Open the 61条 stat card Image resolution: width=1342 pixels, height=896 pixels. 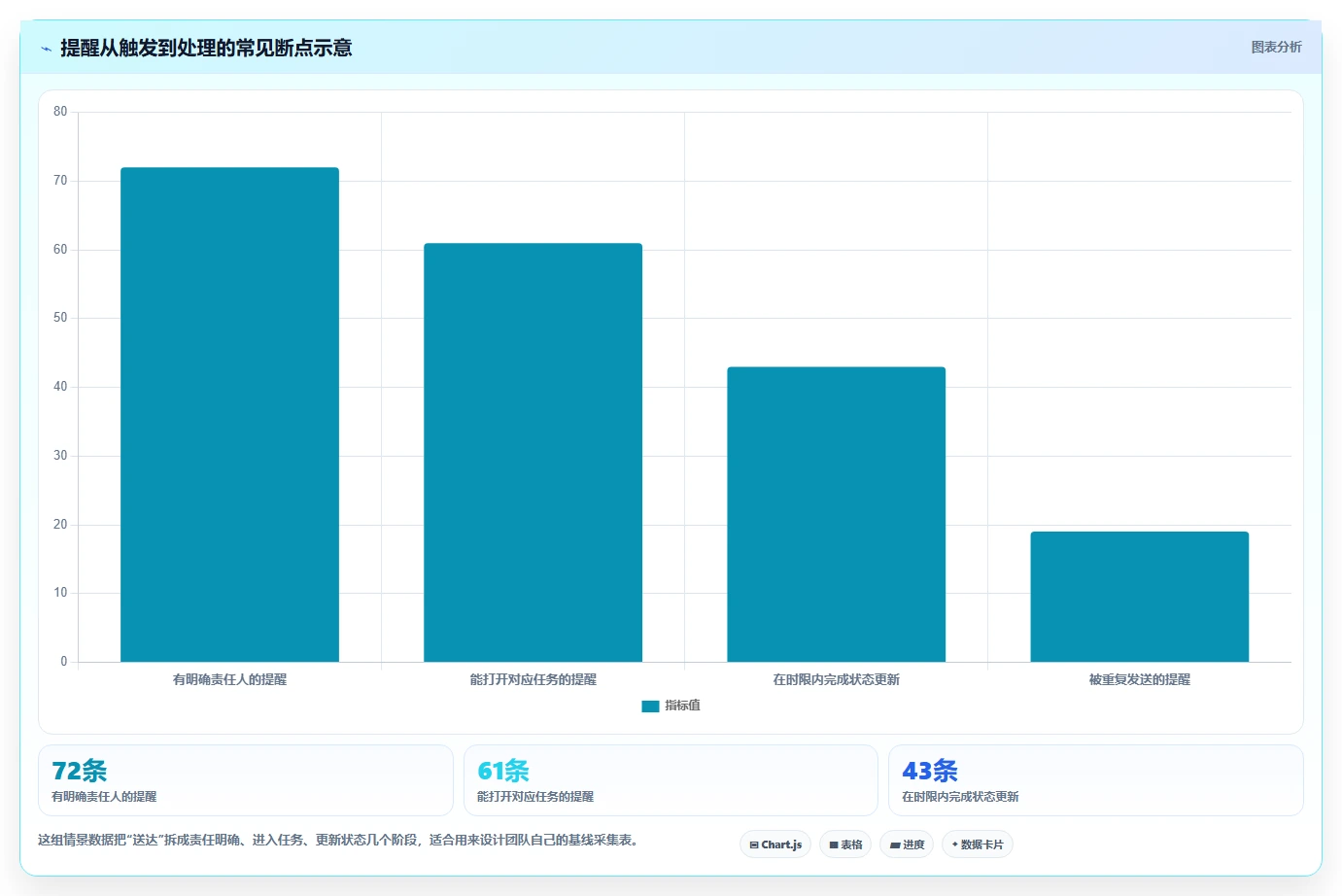(x=671, y=780)
